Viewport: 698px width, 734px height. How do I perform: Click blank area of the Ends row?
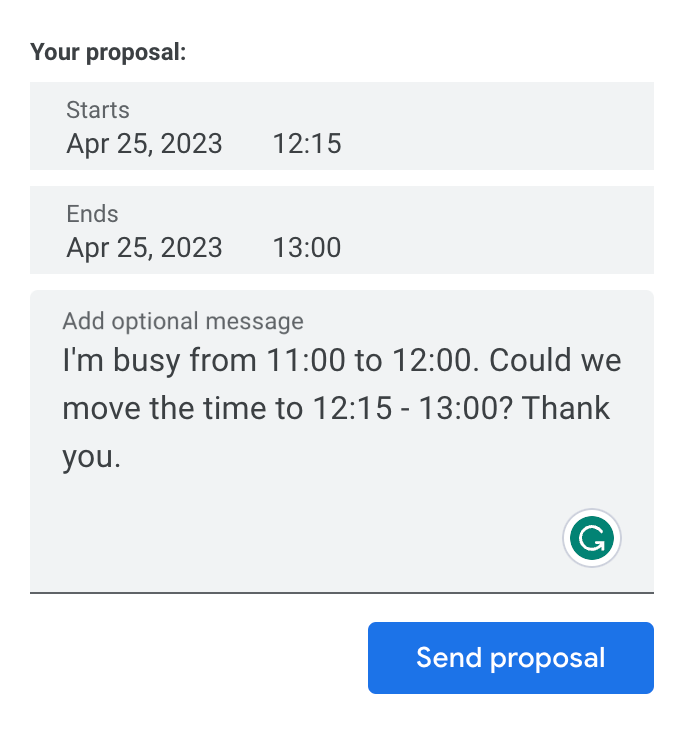click(x=500, y=230)
